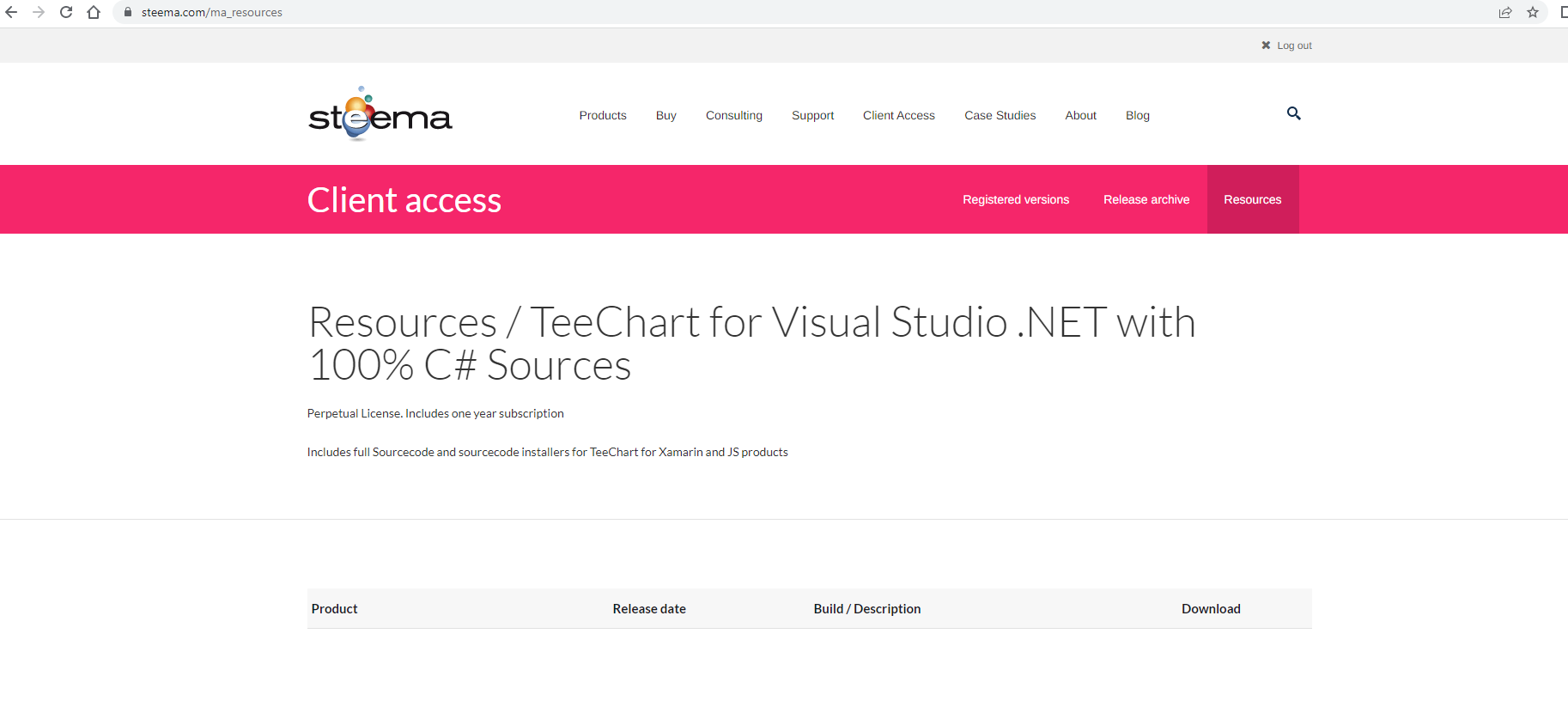Open the Support menu
This screenshot has width=1568, height=707.
click(812, 115)
